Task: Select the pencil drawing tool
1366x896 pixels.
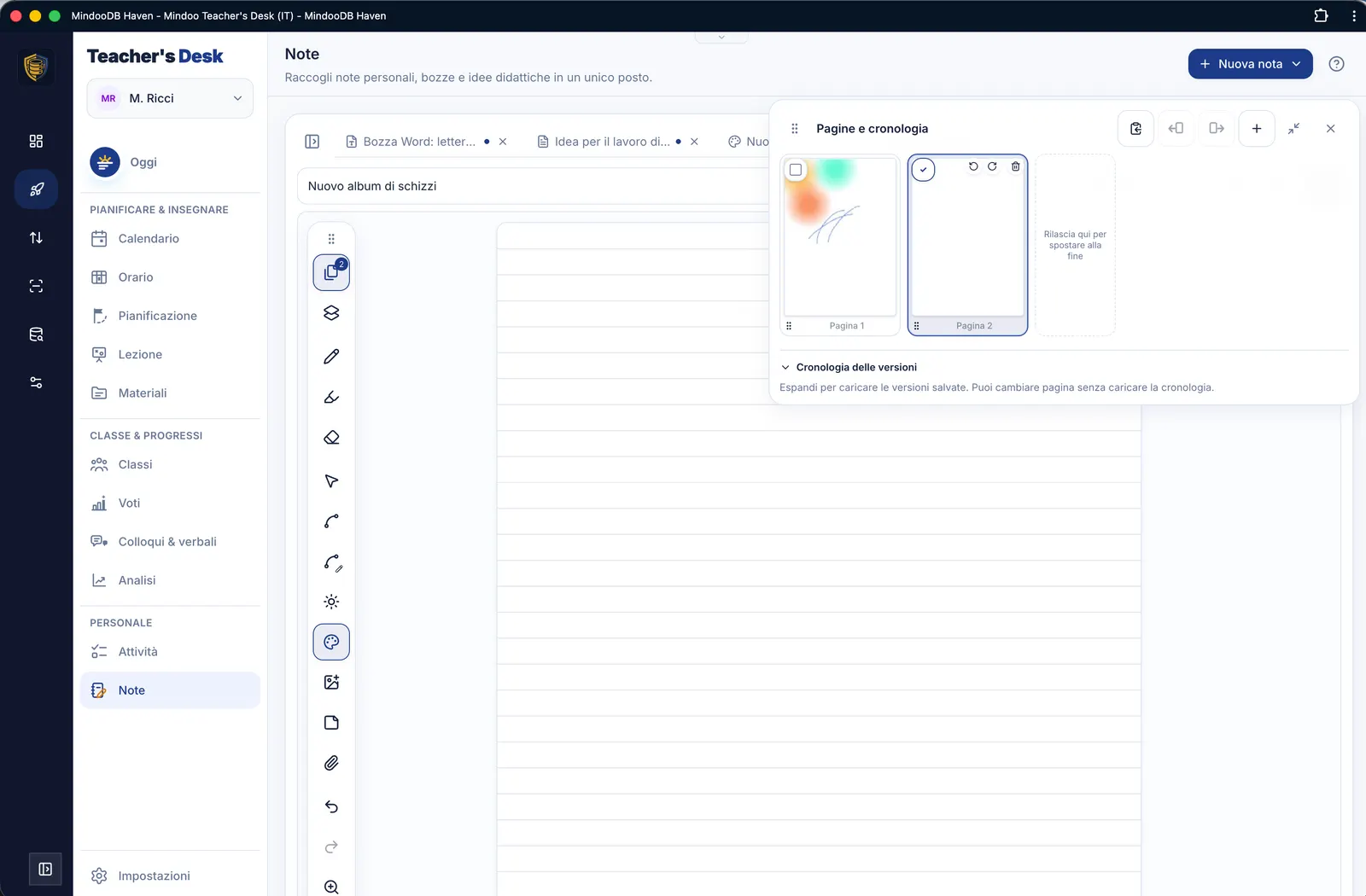Action: pyautogui.click(x=331, y=357)
